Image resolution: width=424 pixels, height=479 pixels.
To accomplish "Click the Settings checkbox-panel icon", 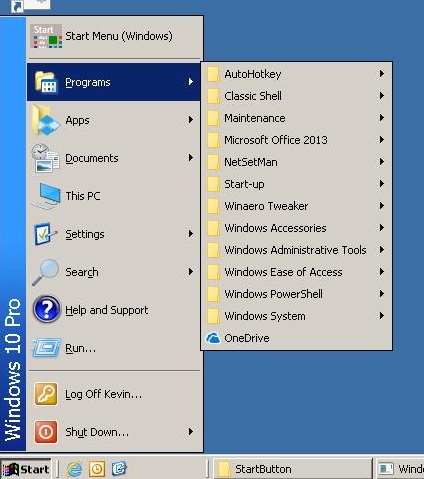I will click(x=46, y=234).
